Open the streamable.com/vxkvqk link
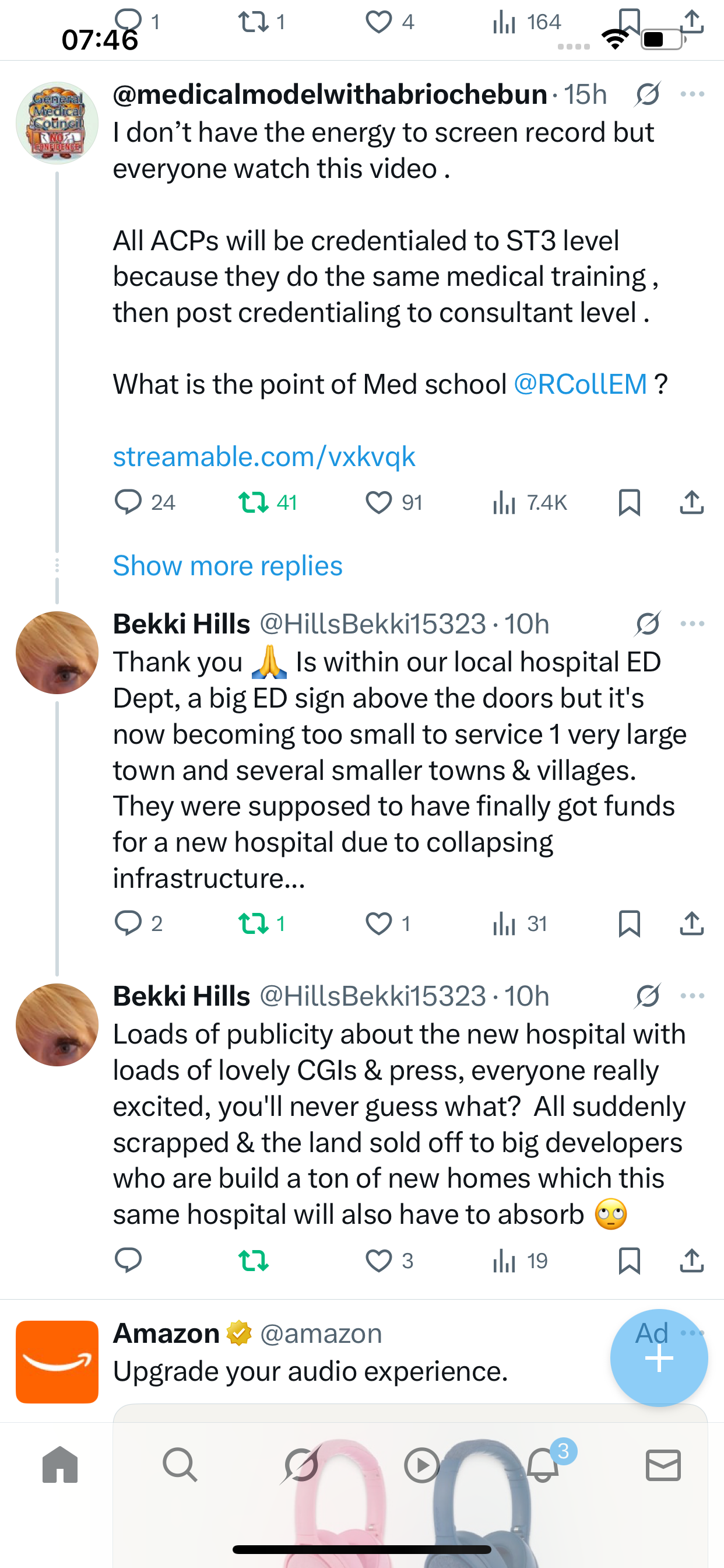This screenshot has width=724, height=1568. tap(264, 457)
